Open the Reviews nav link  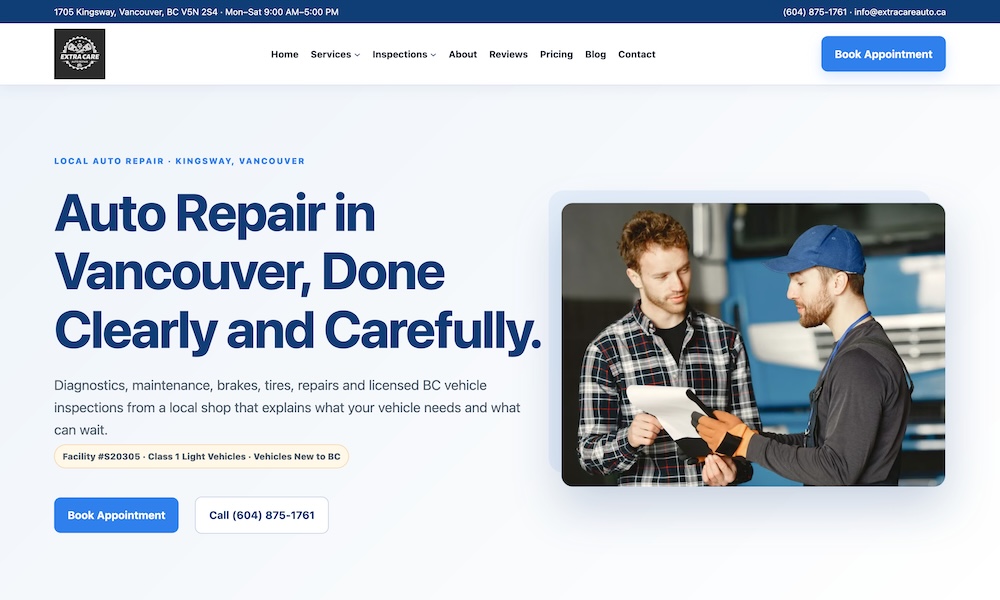(x=508, y=54)
